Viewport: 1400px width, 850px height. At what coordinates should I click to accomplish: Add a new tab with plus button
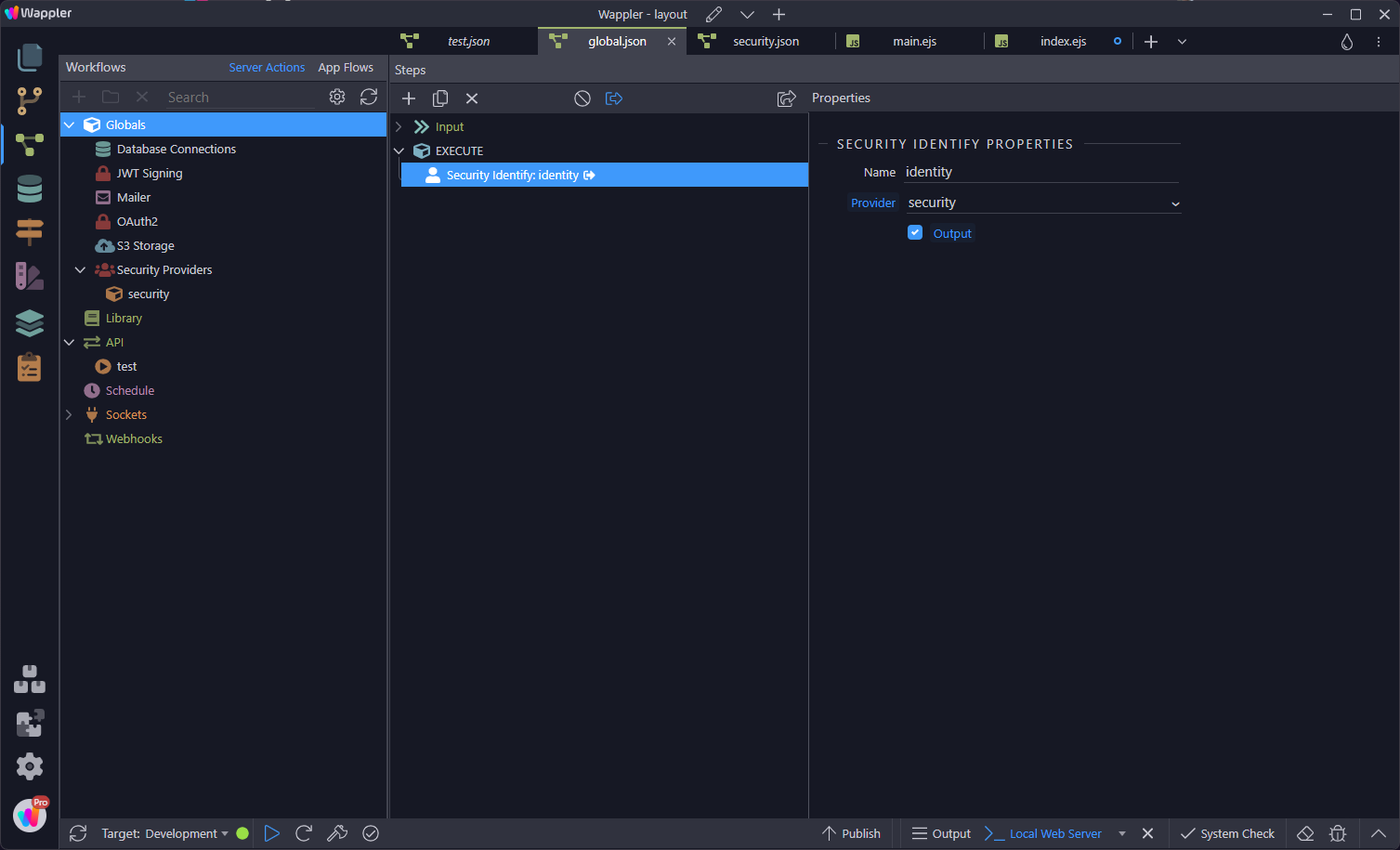pos(1151,42)
